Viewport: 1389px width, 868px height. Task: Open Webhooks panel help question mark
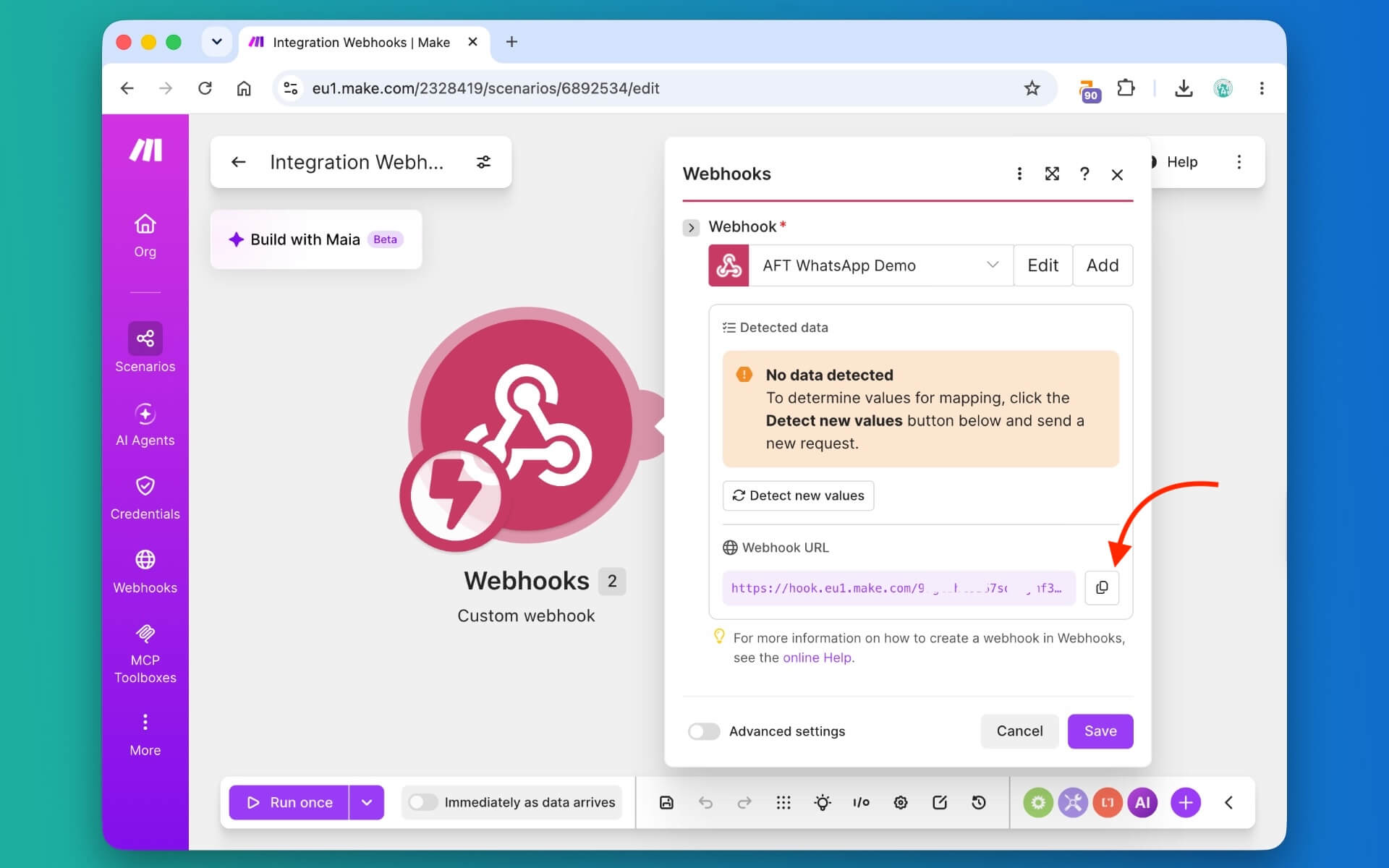[x=1084, y=174]
